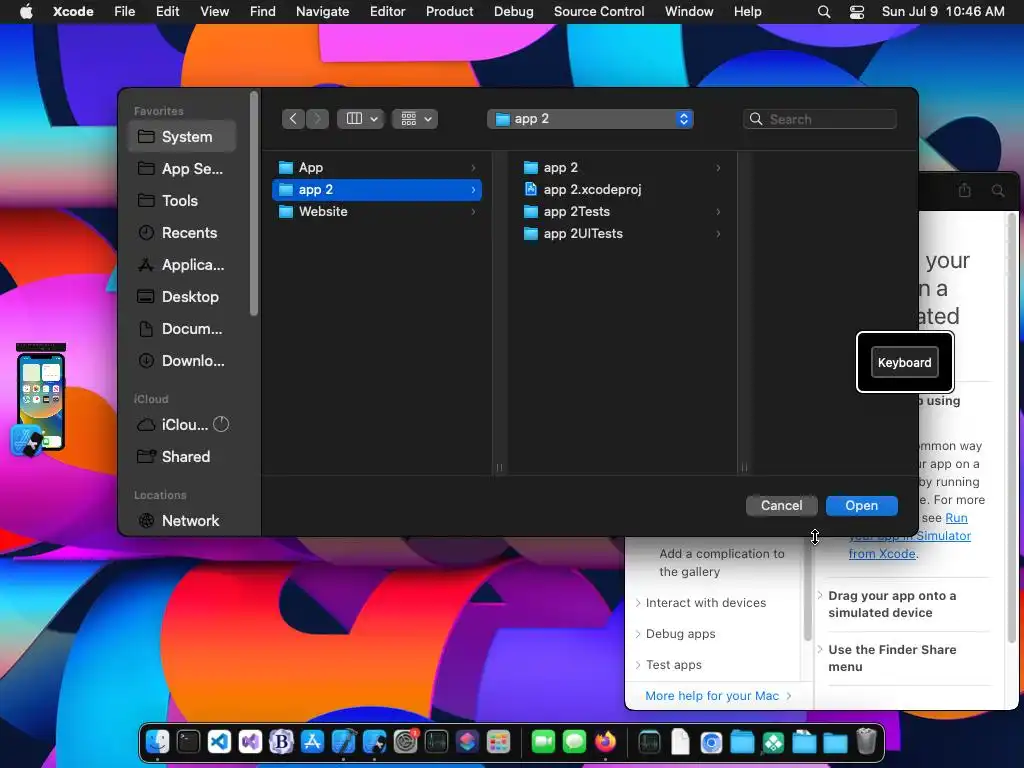Expand the App folder chevron
The image size is (1024, 768).
tap(473, 168)
